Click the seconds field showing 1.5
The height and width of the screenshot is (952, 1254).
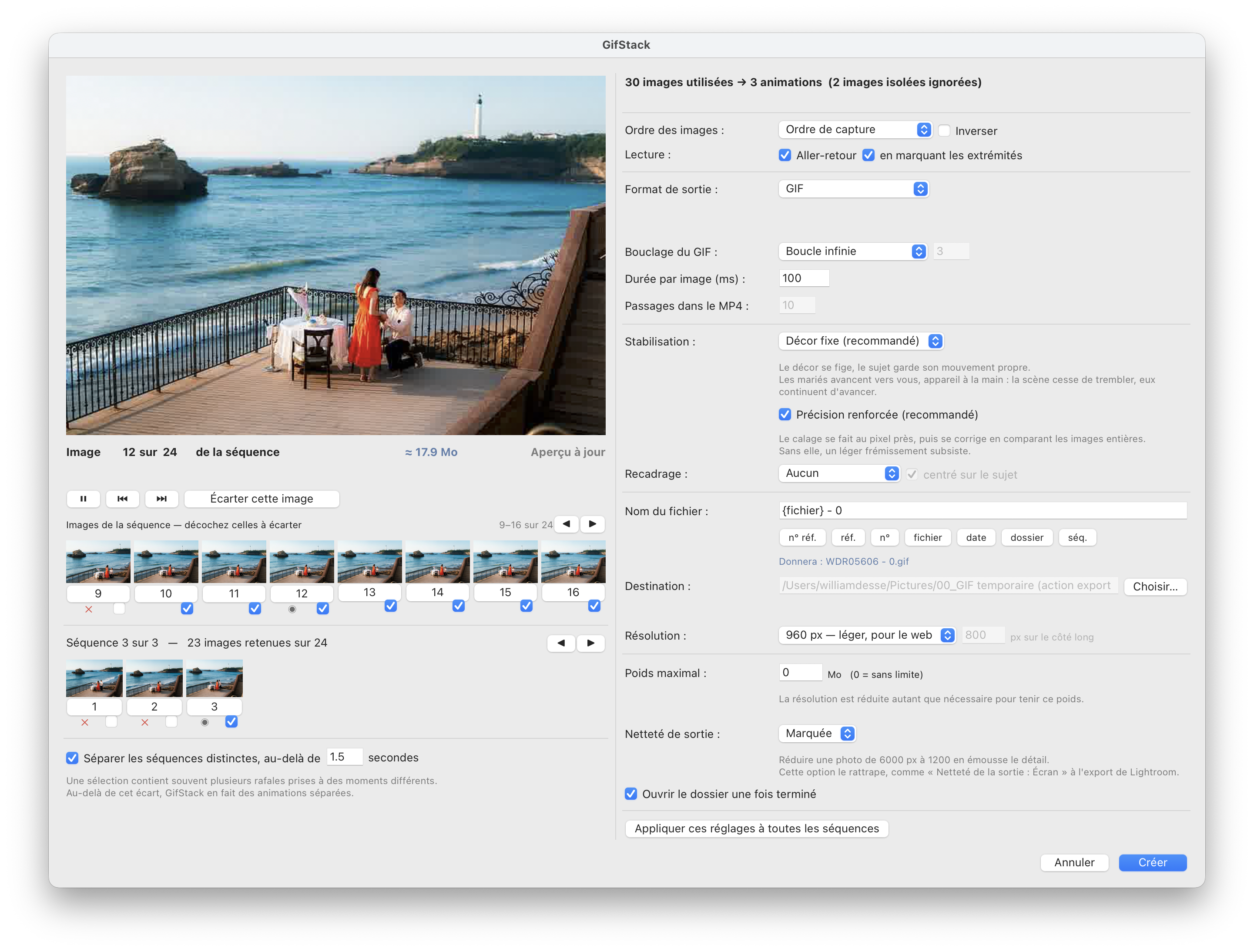tap(345, 758)
